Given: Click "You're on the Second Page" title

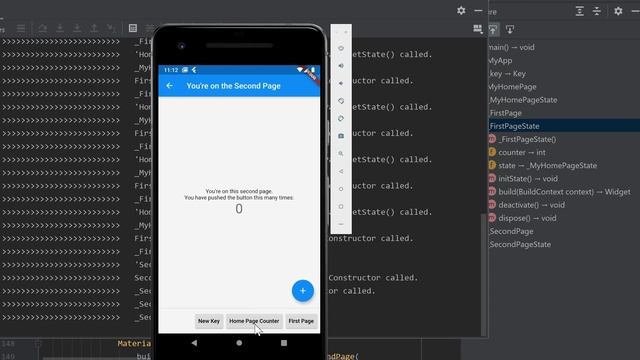Looking at the screenshot, I should [233, 86].
